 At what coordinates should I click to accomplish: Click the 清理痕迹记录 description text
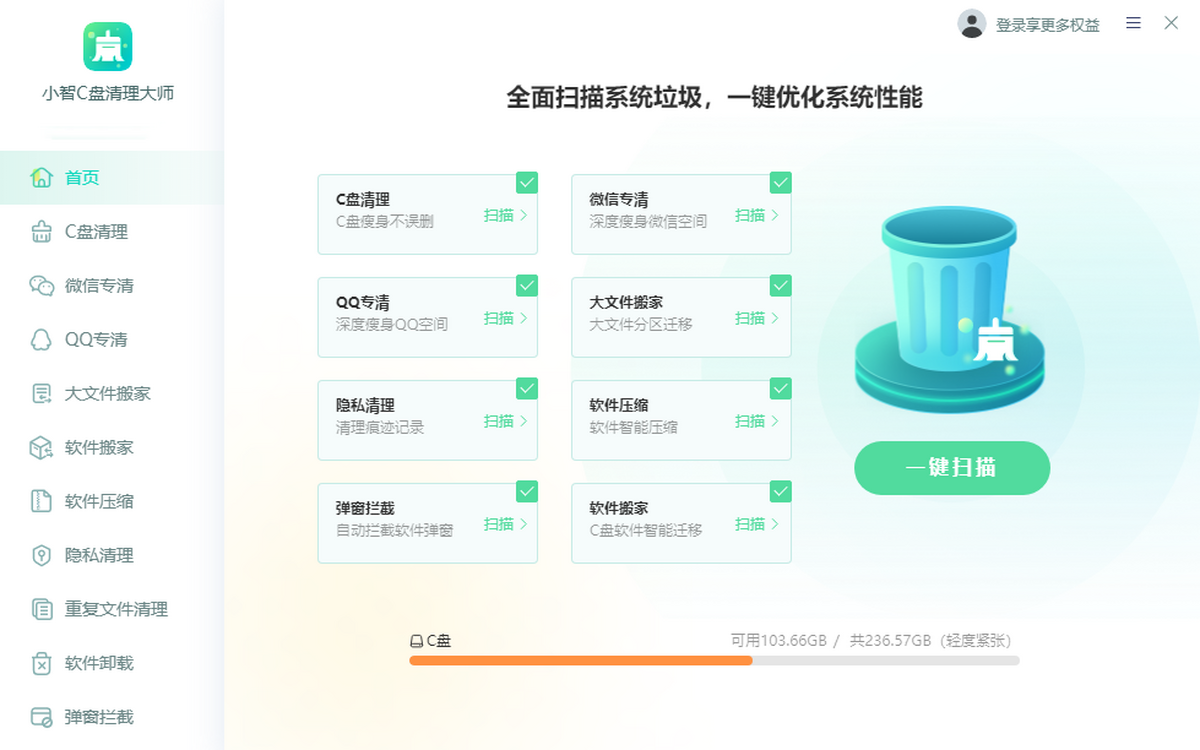380,428
